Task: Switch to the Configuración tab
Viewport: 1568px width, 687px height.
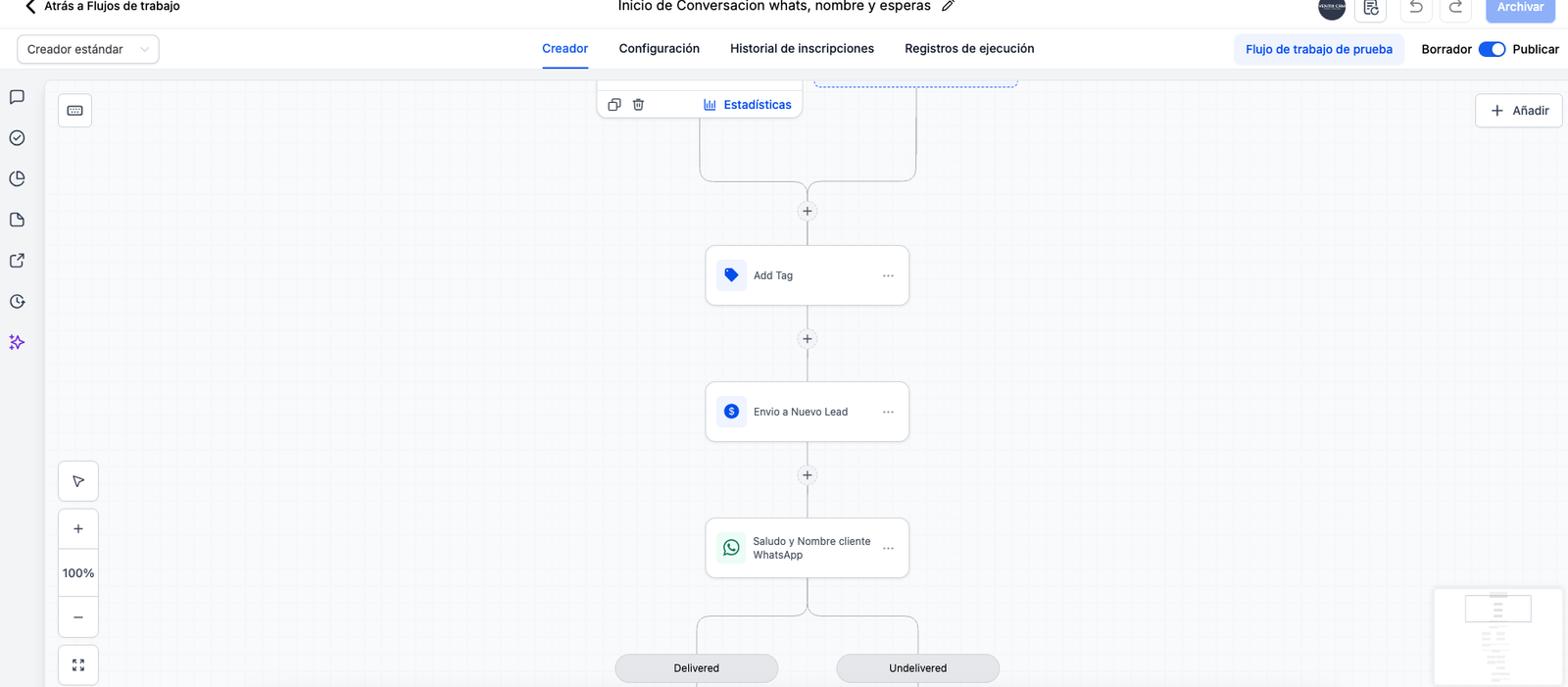Action: 659,49
